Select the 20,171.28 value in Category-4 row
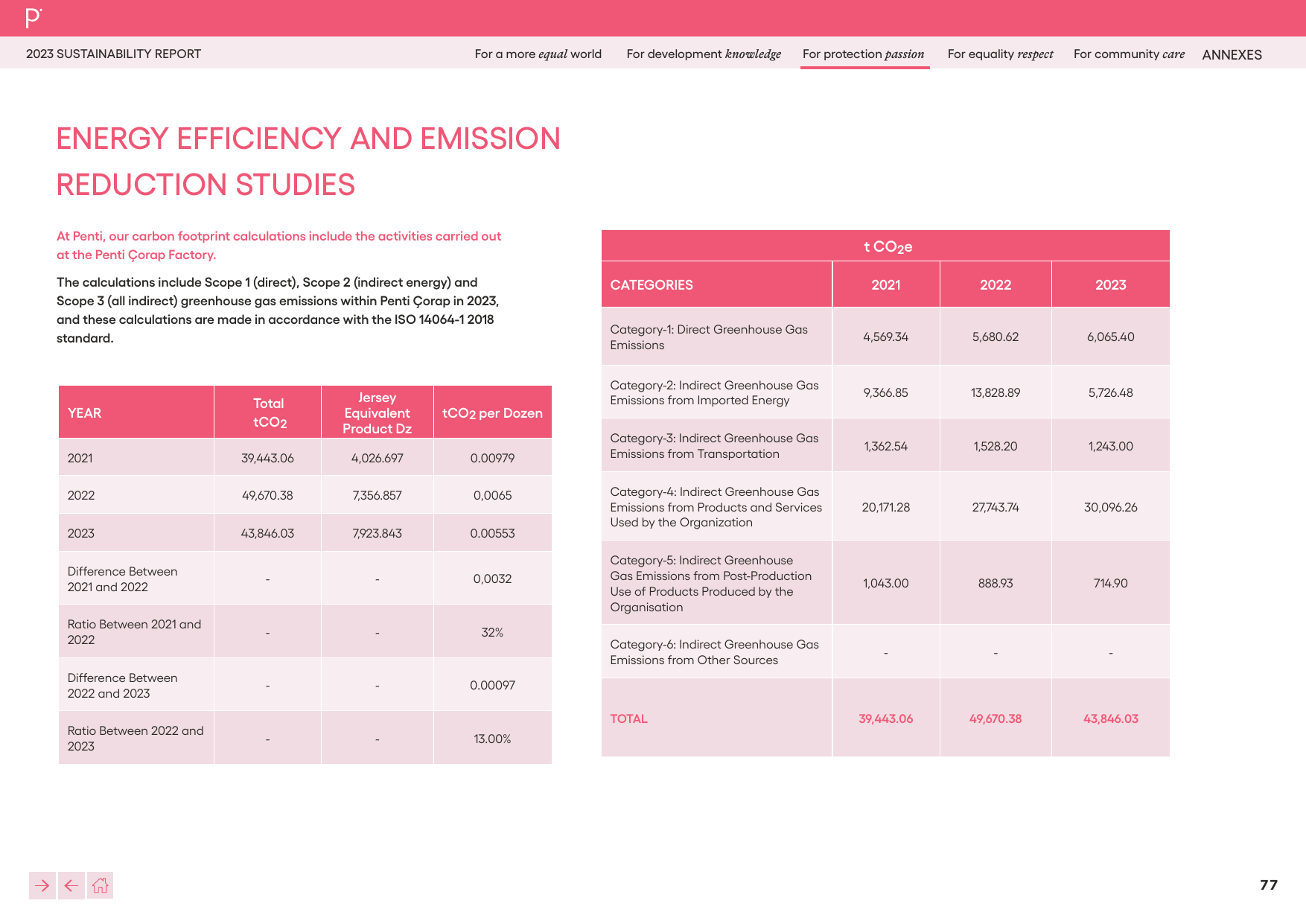This screenshot has width=1306, height=924. pos(886,507)
